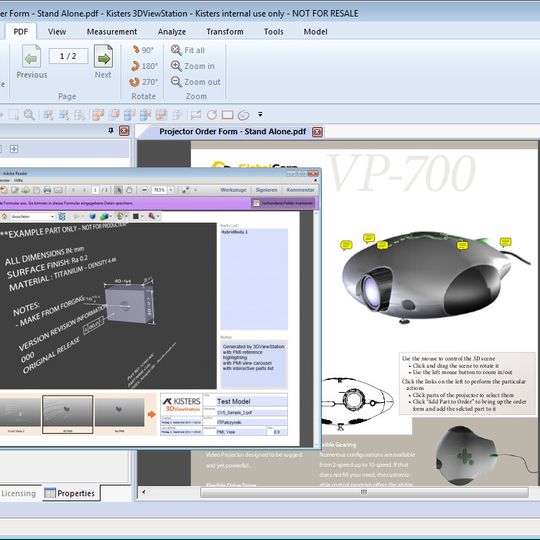540x540 pixels.
Task: Click the home view icon in 3D toolbar
Action: tap(4, 216)
